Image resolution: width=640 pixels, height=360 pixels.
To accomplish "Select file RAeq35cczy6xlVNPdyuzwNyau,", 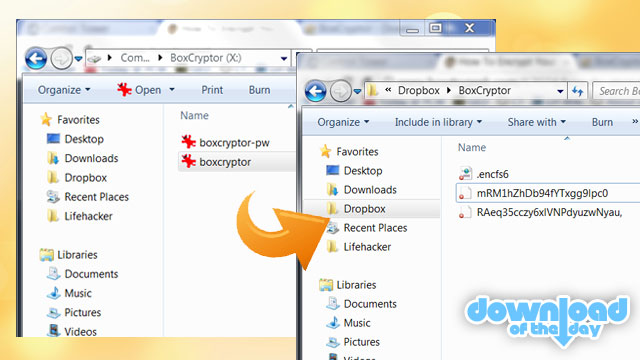I will pos(548,212).
